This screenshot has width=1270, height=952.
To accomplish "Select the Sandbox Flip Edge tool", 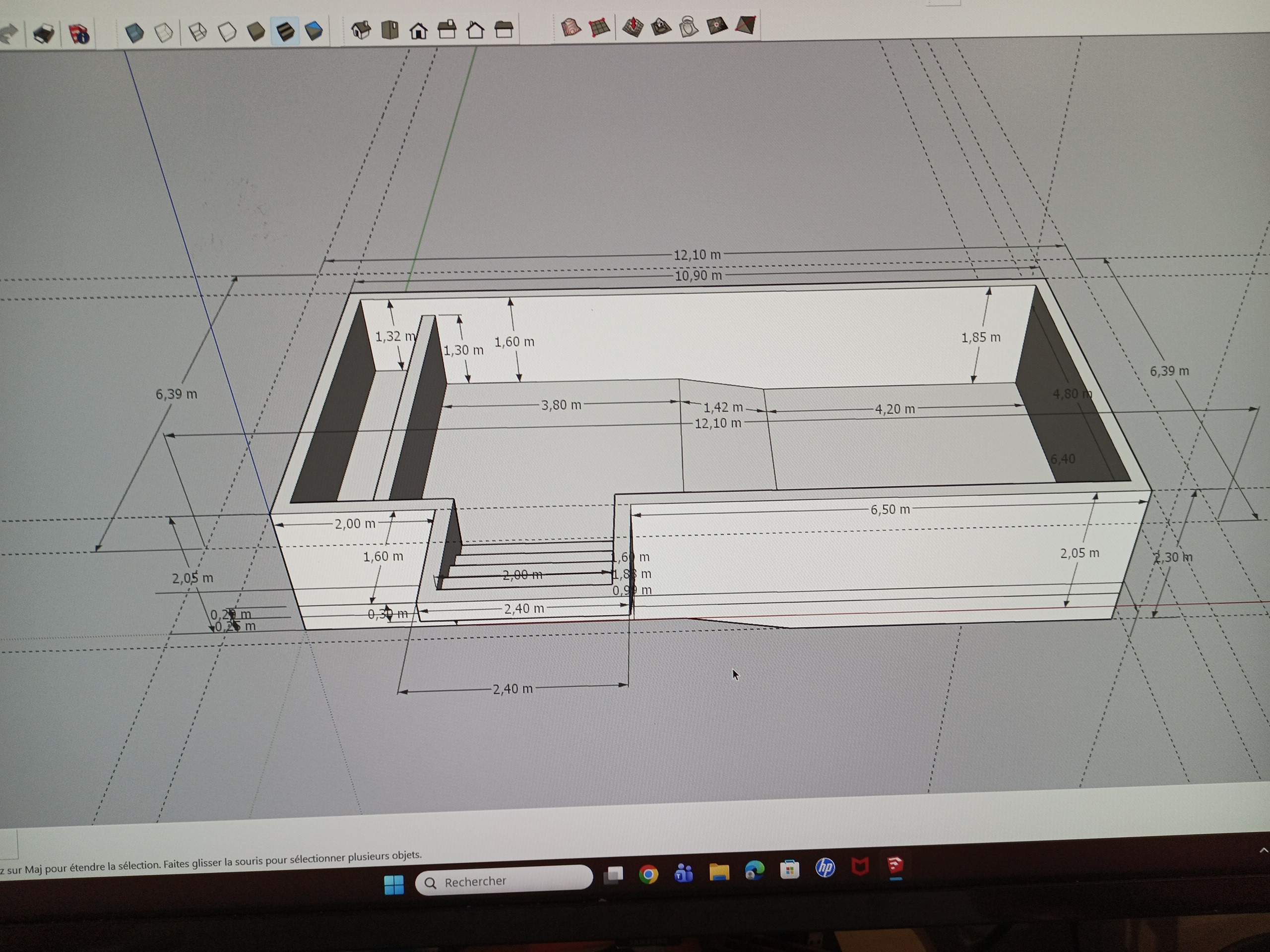I will tap(745, 25).
